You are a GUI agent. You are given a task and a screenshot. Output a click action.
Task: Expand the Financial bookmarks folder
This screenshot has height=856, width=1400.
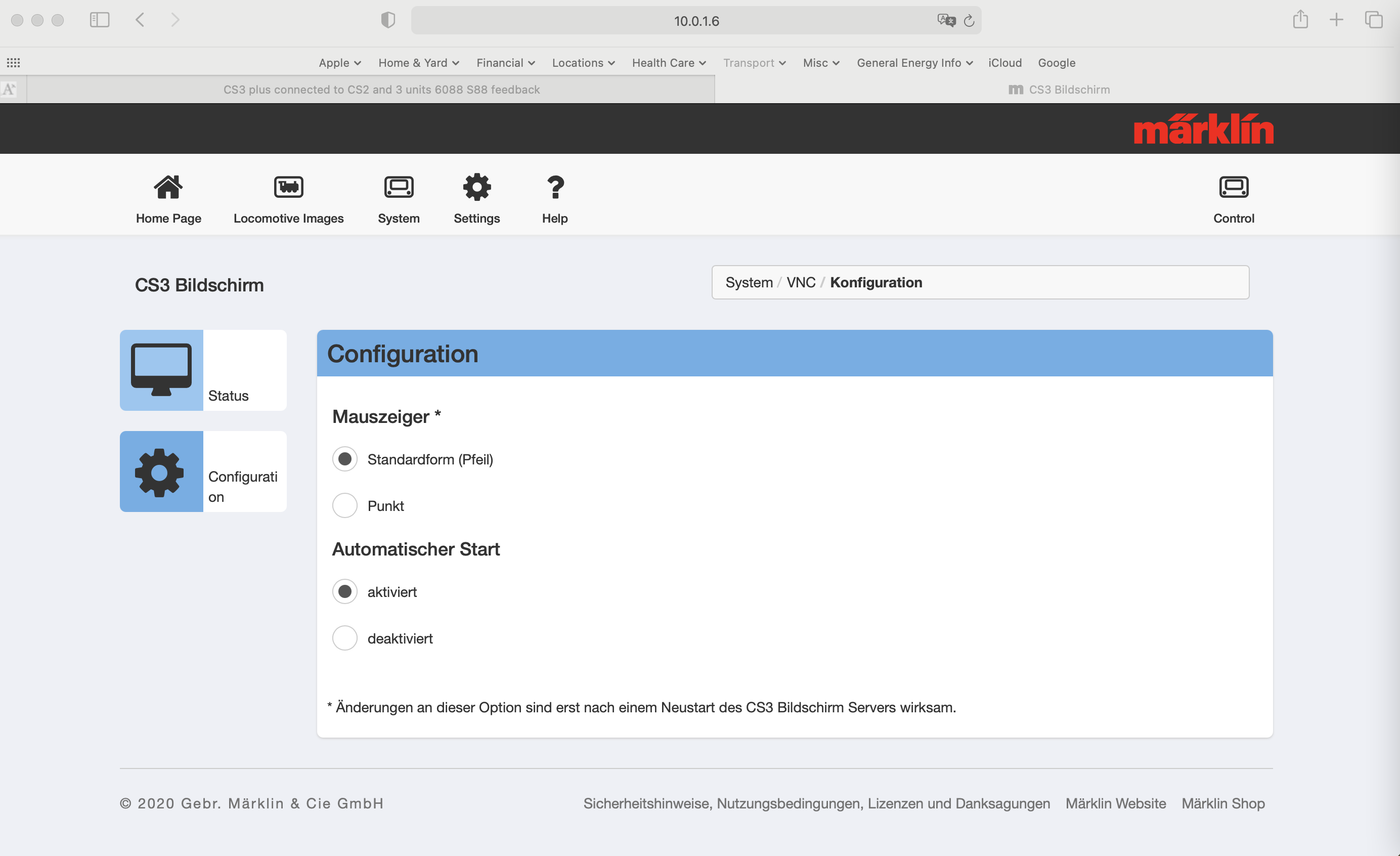pos(506,63)
